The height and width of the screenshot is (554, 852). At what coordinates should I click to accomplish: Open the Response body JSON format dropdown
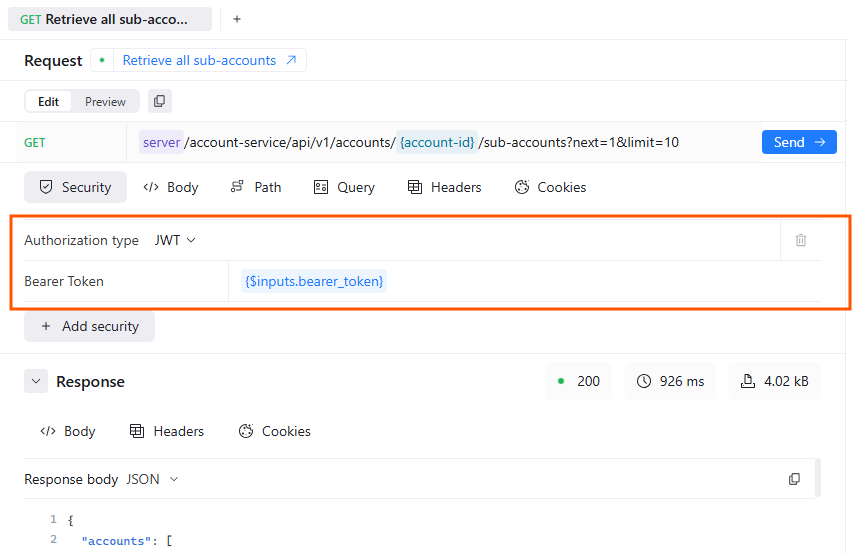(x=153, y=480)
